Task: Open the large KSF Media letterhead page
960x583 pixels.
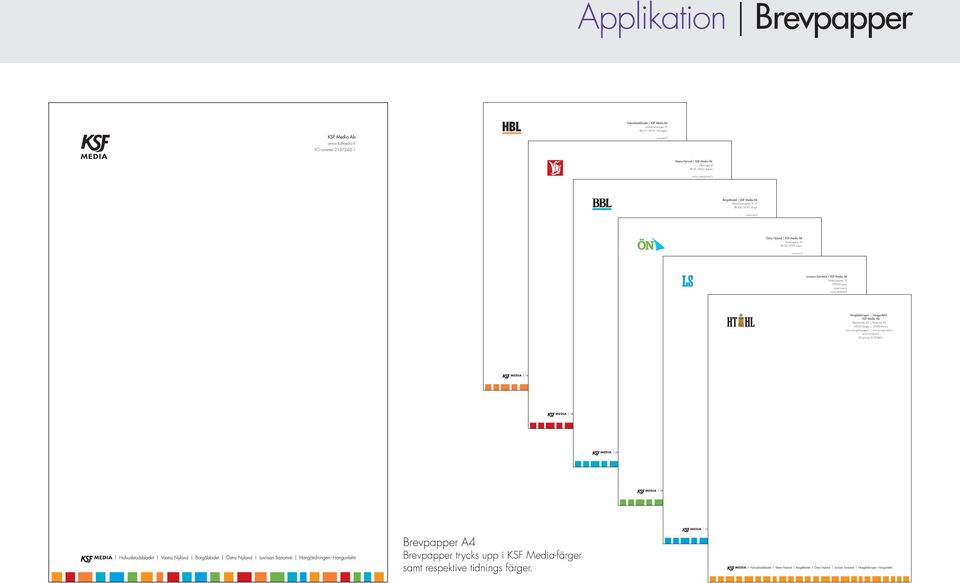Action: [x=218, y=342]
